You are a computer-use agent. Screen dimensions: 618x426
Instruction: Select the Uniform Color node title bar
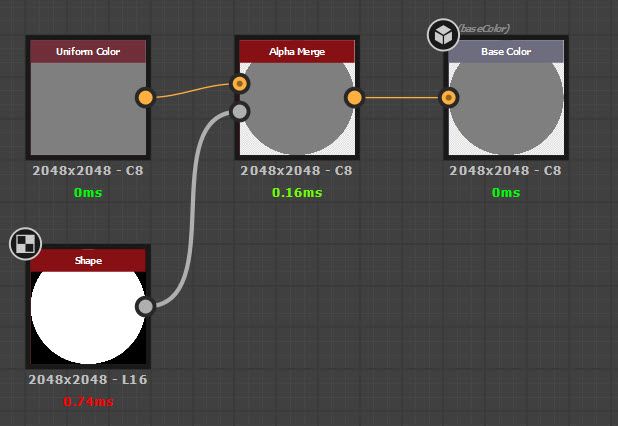[x=88, y=52]
